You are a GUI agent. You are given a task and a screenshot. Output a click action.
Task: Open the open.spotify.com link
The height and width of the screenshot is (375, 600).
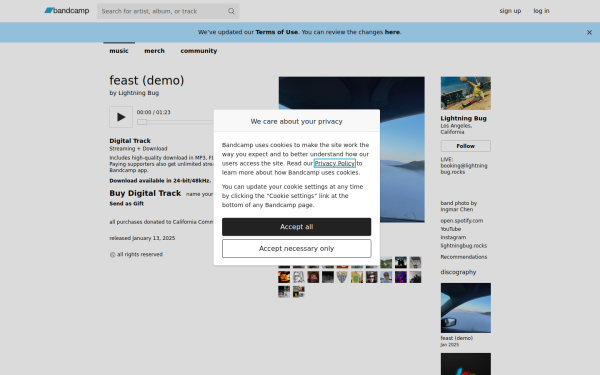pyautogui.click(x=461, y=220)
